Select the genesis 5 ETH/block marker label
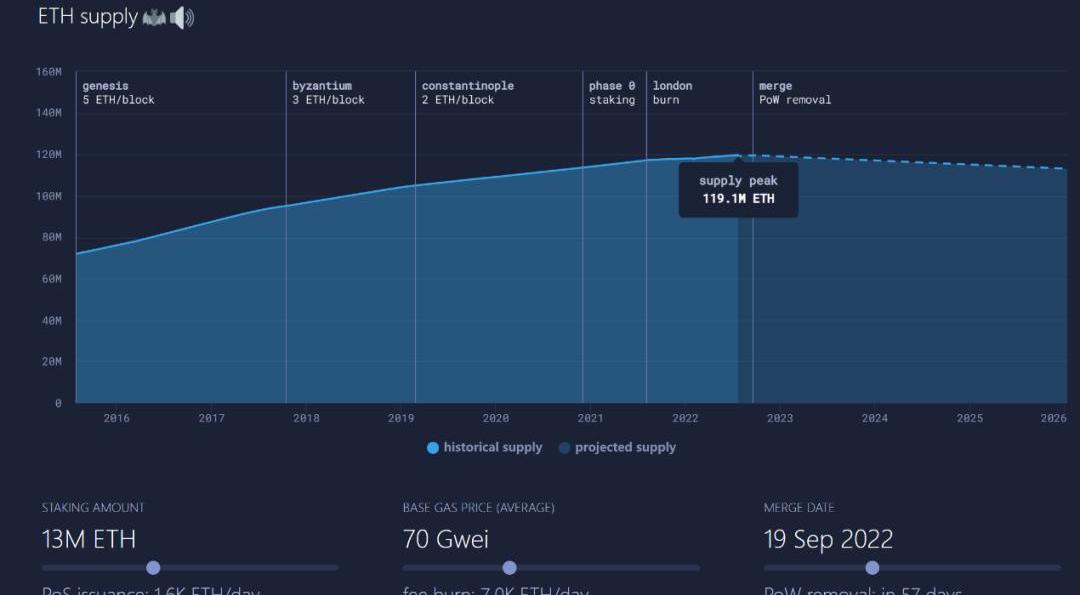The image size is (1080, 595). coord(118,93)
